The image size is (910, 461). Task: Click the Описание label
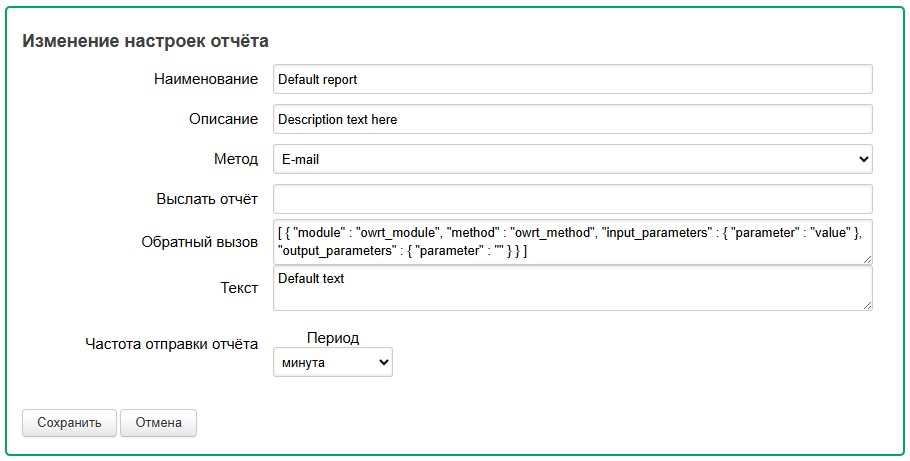(x=223, y=119)
